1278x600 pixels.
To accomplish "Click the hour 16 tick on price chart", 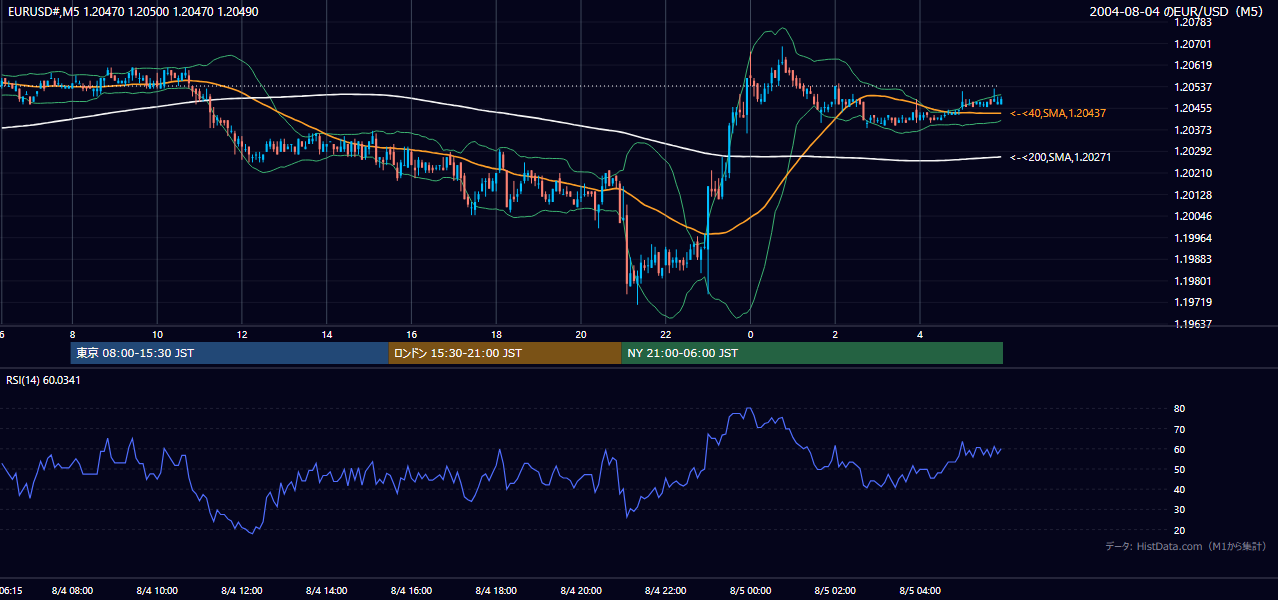I will tap(411, 333).
